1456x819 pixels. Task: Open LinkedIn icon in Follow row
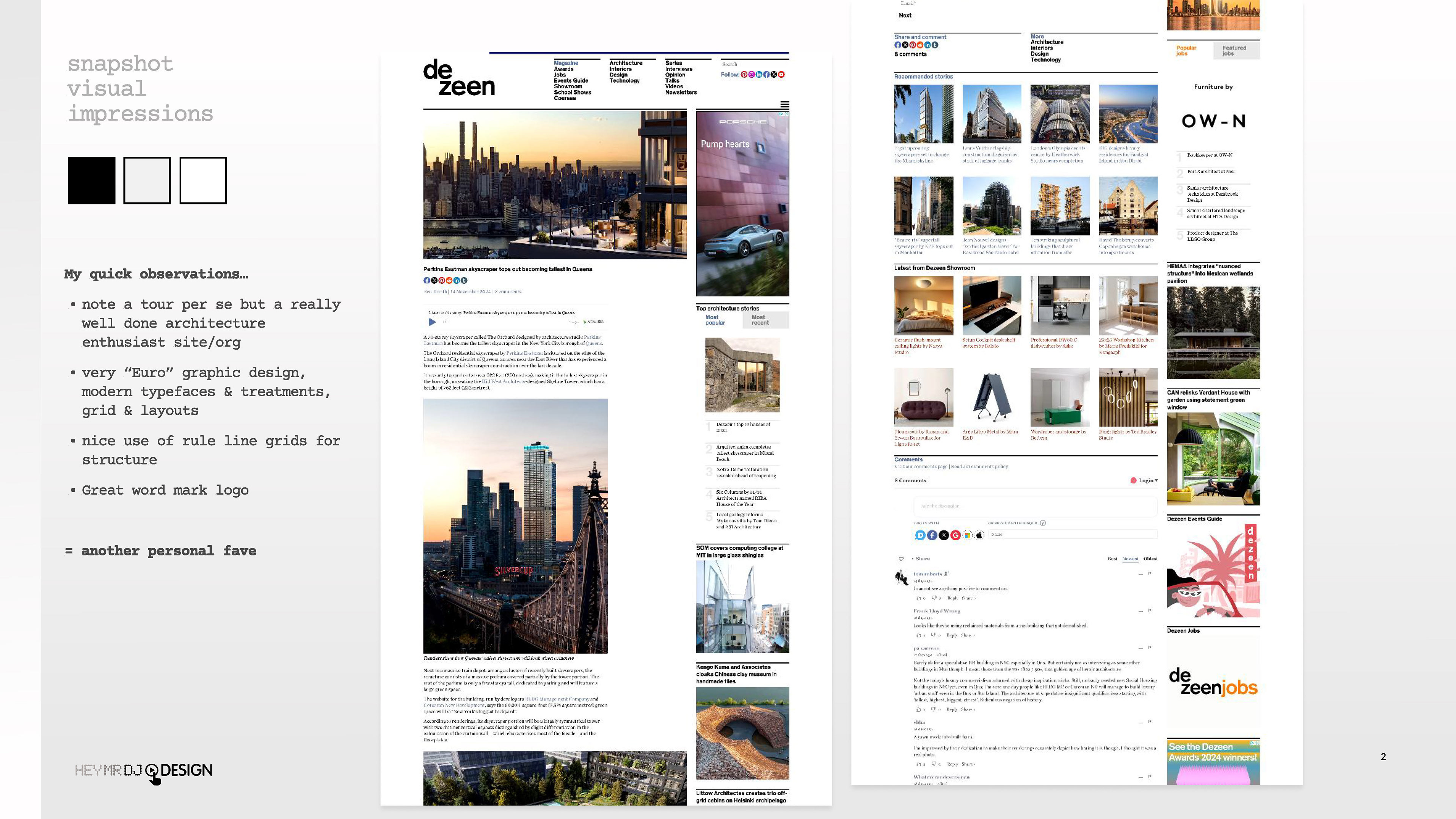pyautogui.click(x=759, y=75)
